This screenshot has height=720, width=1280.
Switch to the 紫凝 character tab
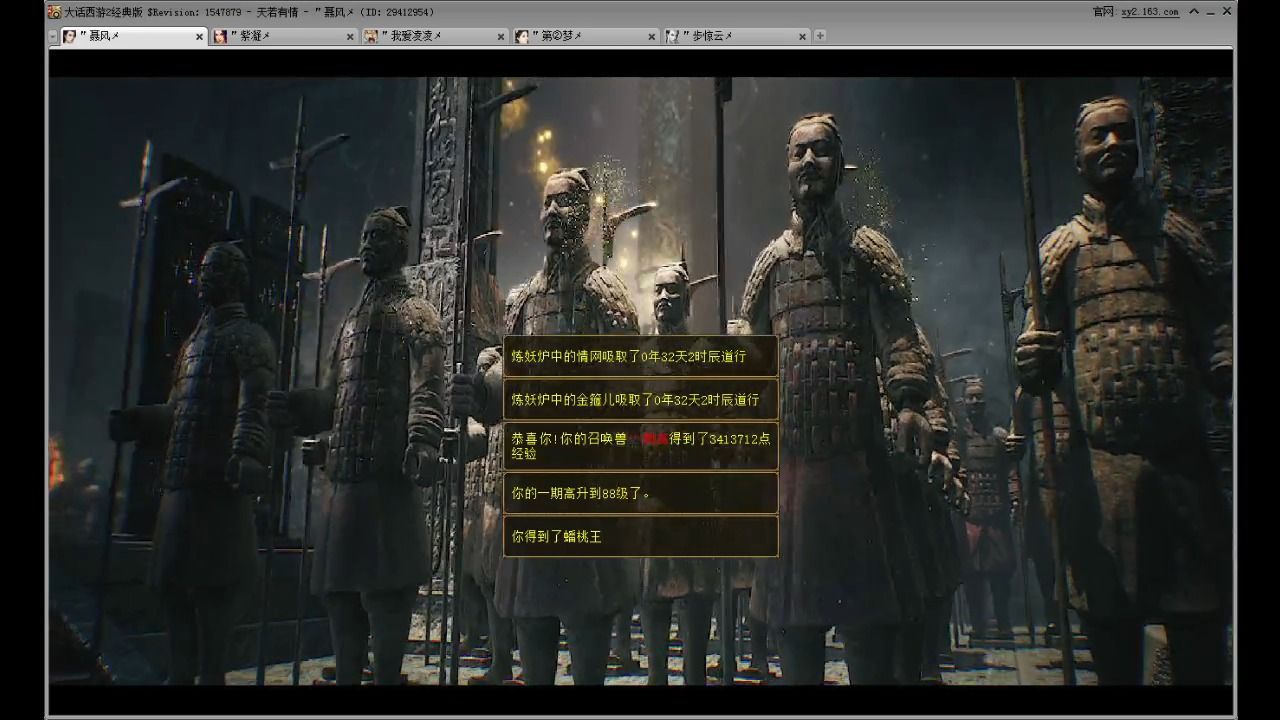click(284, 36)
